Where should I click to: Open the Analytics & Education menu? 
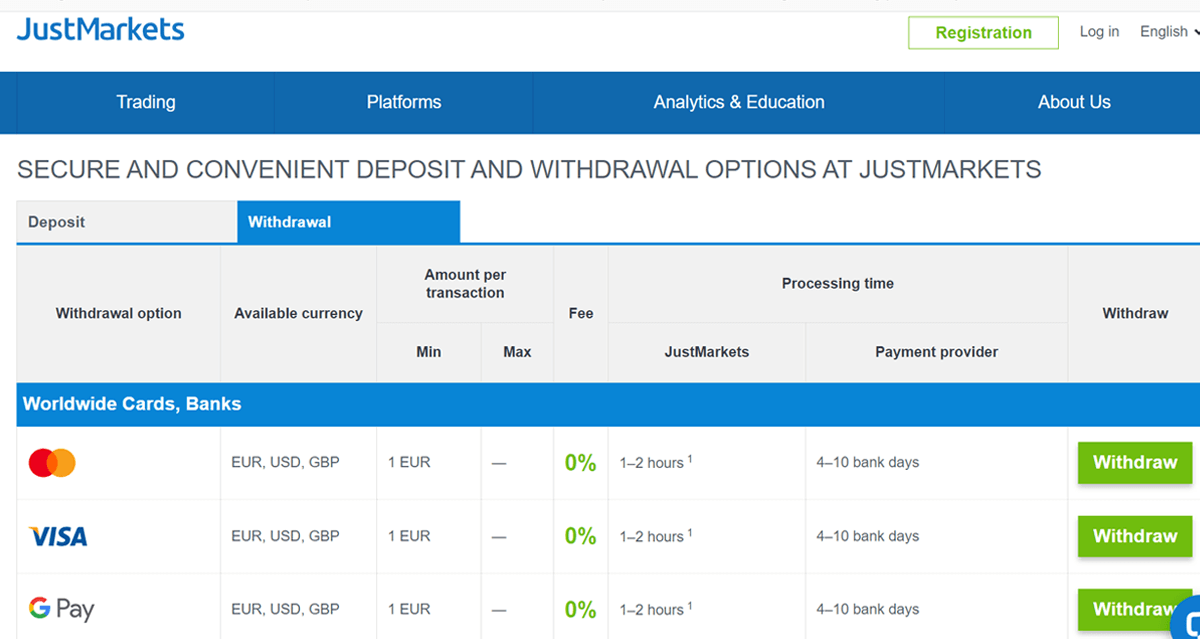click(x=739, y=102)
